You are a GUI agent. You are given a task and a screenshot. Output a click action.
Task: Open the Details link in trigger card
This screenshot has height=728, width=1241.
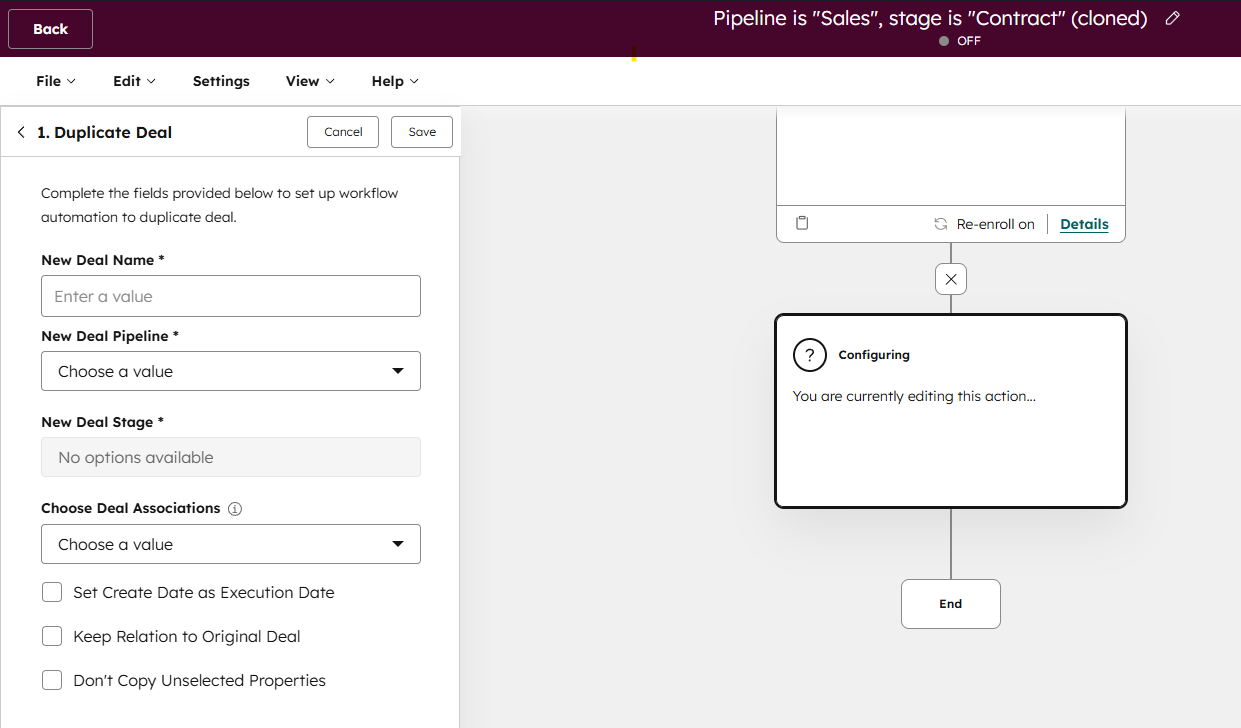pyautogui.click(x=1084, y=224)
